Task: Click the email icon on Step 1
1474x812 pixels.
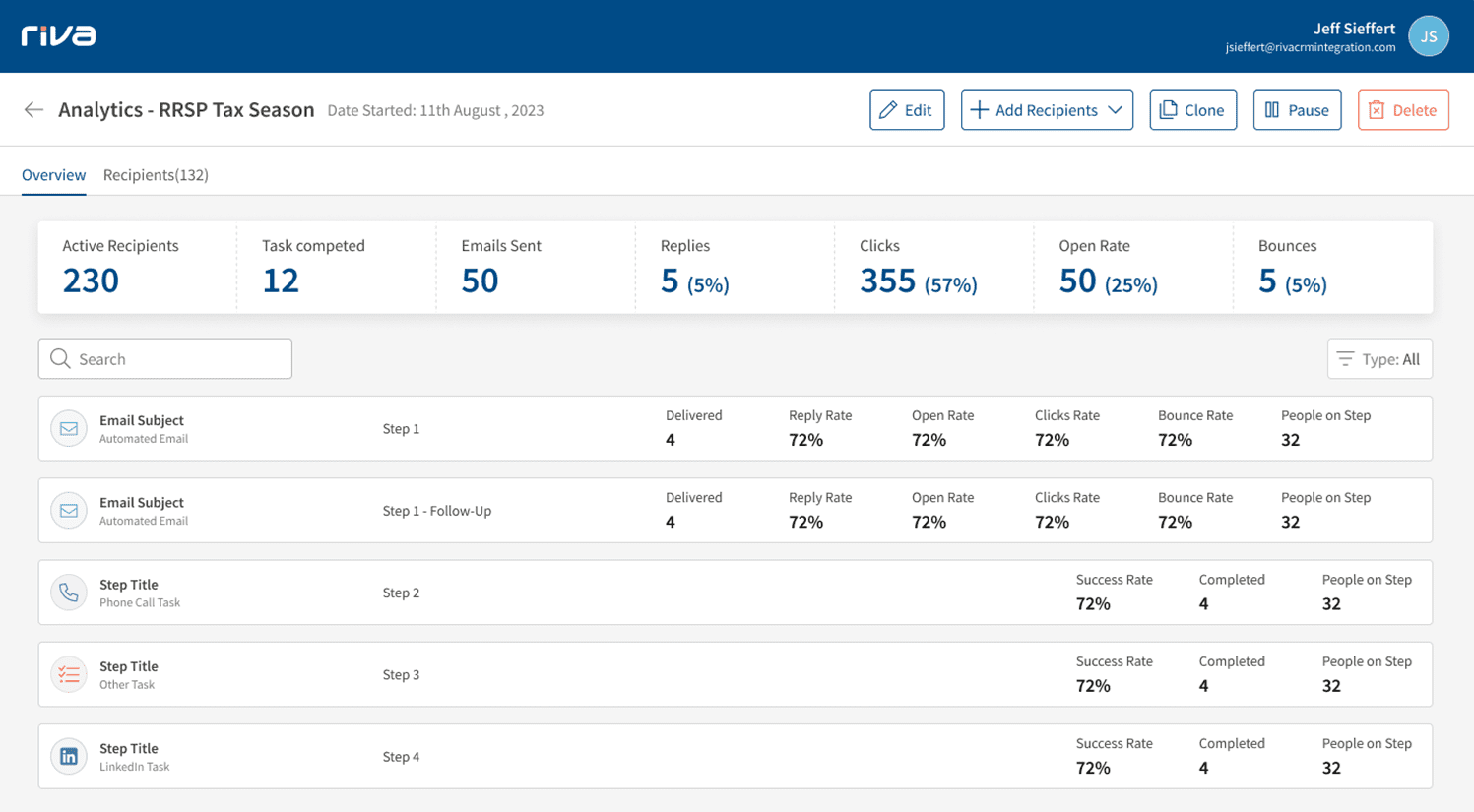Action: coord(68,428)
